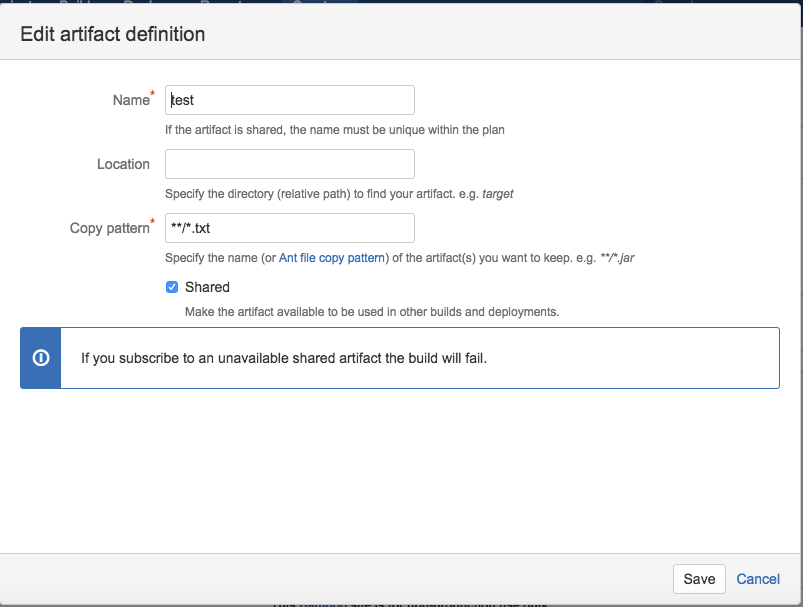The image size is (803, 607).
Task: Select the Copy pattern input field
Action: pos(290,228)
